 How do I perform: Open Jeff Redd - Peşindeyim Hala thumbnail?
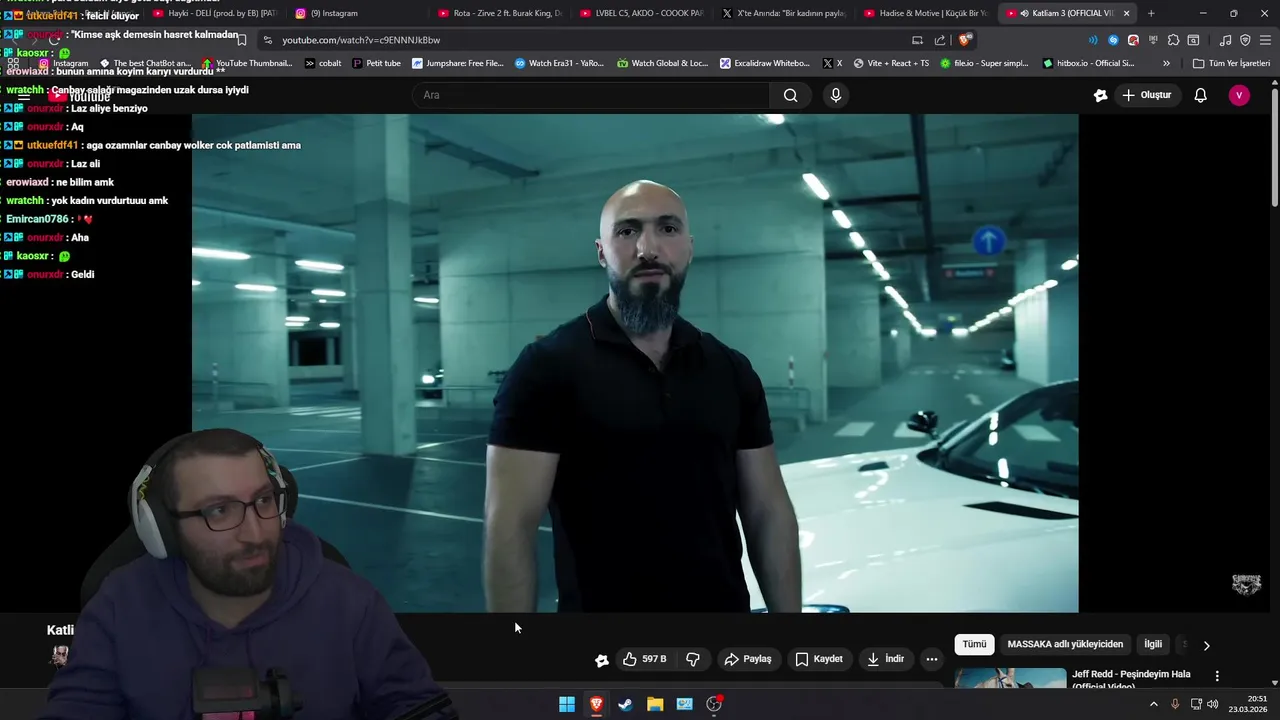pos(1011,678)
